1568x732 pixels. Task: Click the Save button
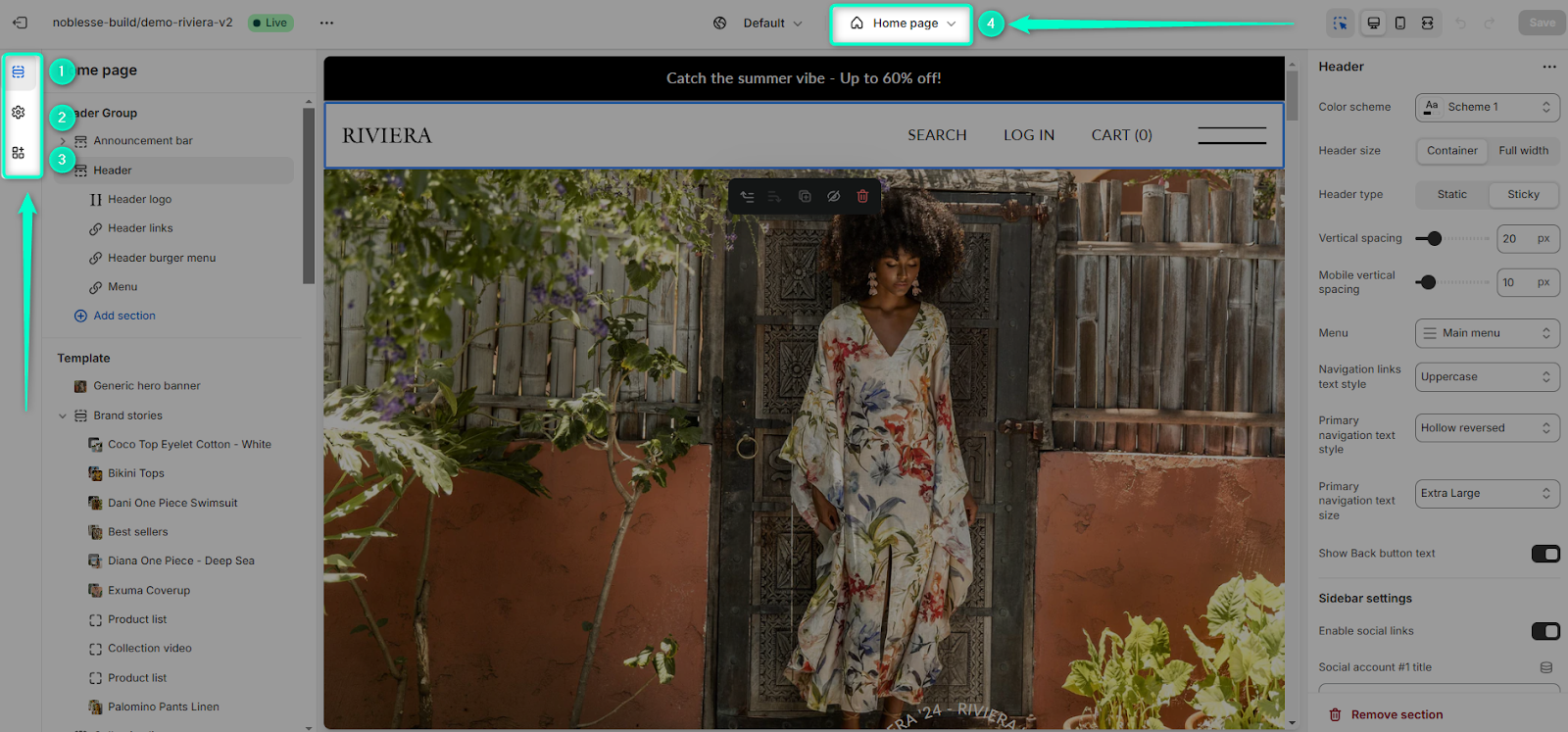[1542, 23]
